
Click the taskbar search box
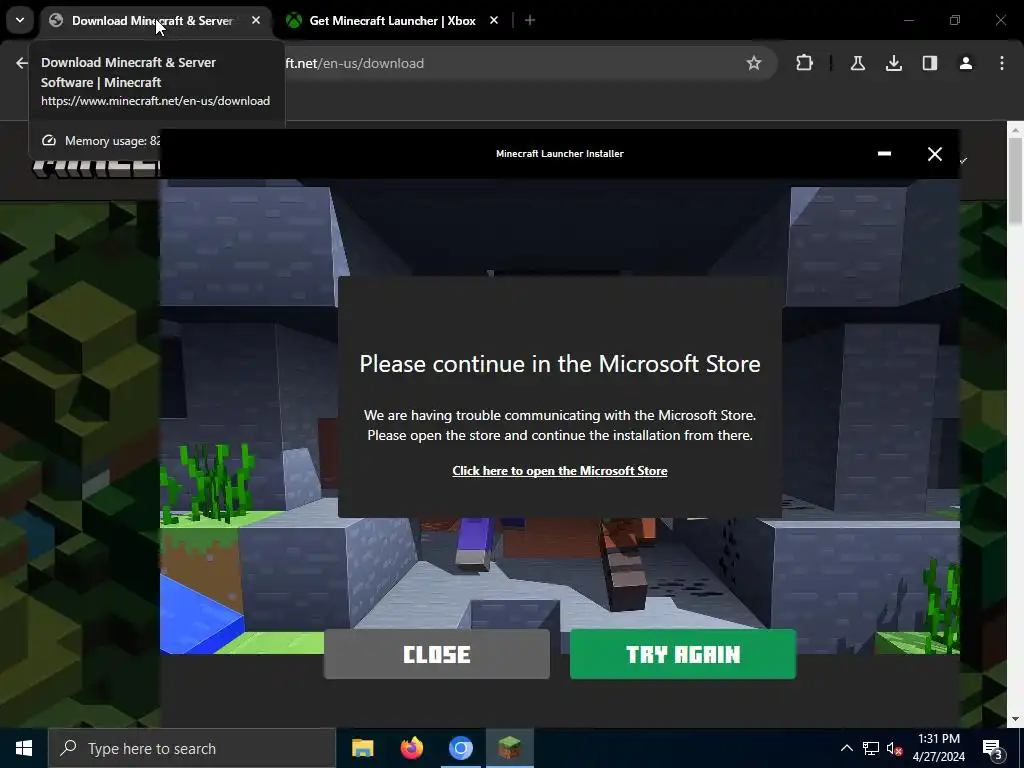[192, 748]
